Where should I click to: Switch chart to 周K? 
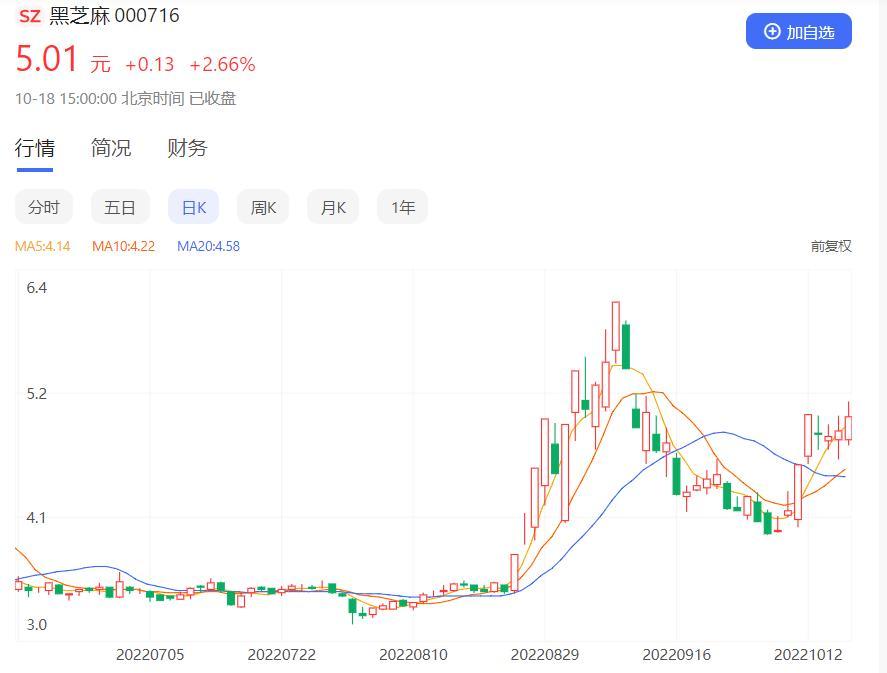coord(263,207)
